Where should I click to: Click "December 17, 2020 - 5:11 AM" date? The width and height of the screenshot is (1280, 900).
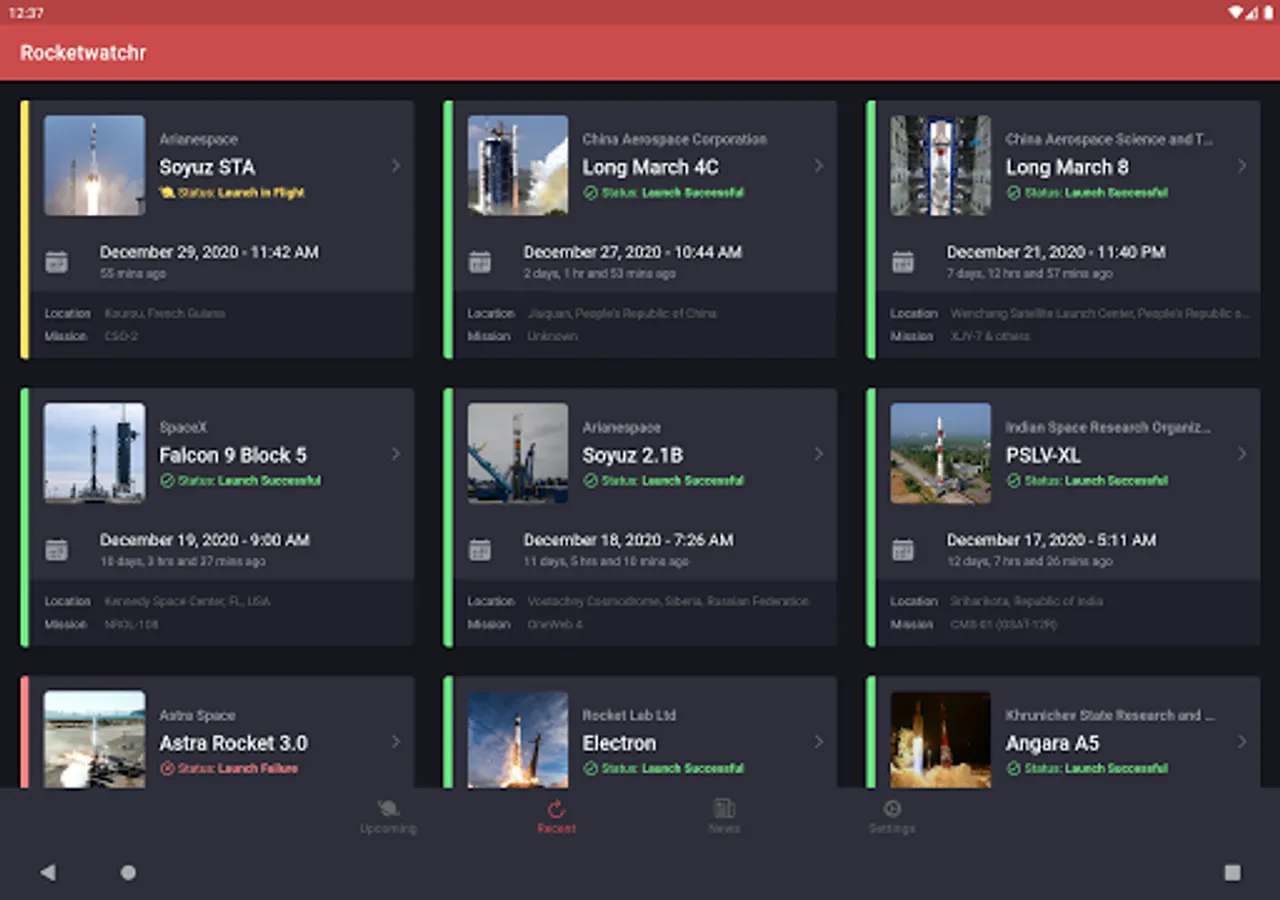[1052, 540]
